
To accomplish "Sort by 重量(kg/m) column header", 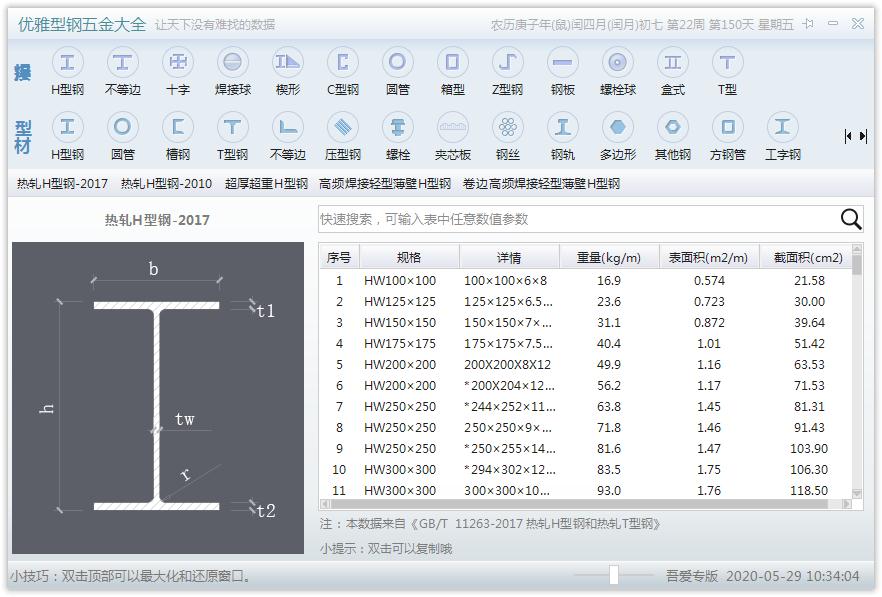I will coord(609,257).
